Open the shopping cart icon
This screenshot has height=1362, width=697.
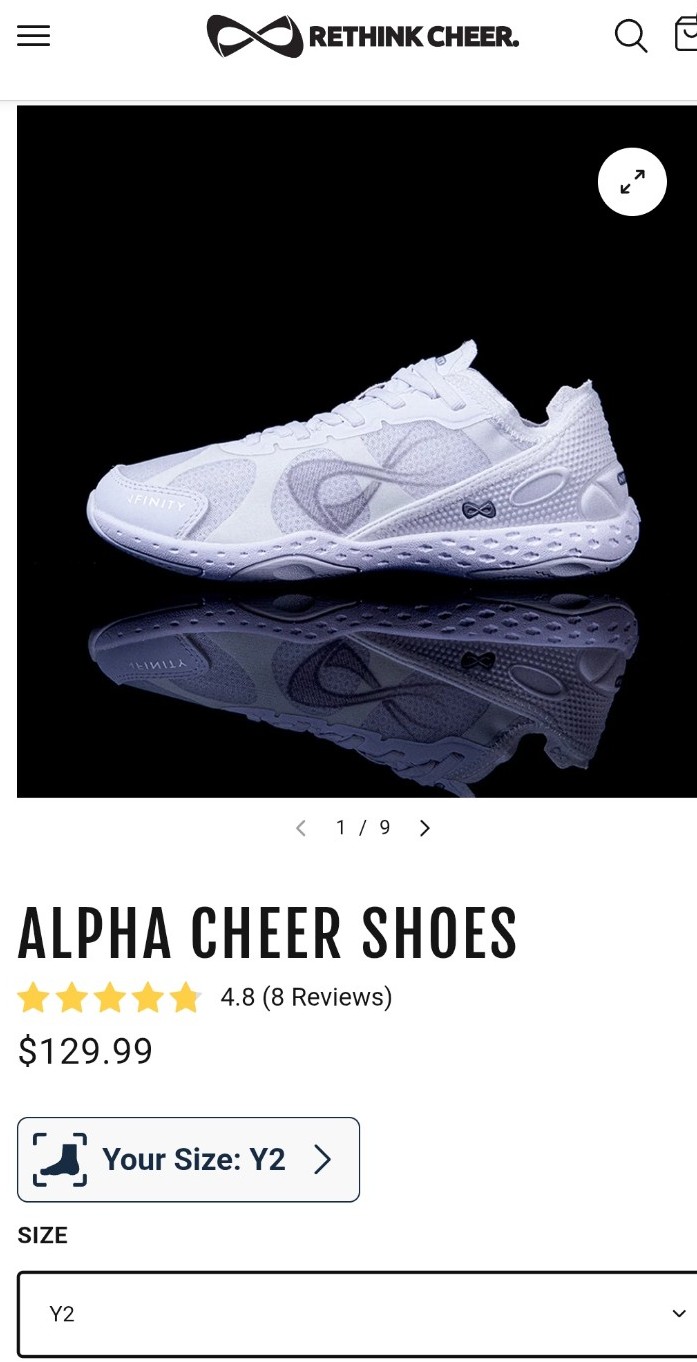pos(686,34)
